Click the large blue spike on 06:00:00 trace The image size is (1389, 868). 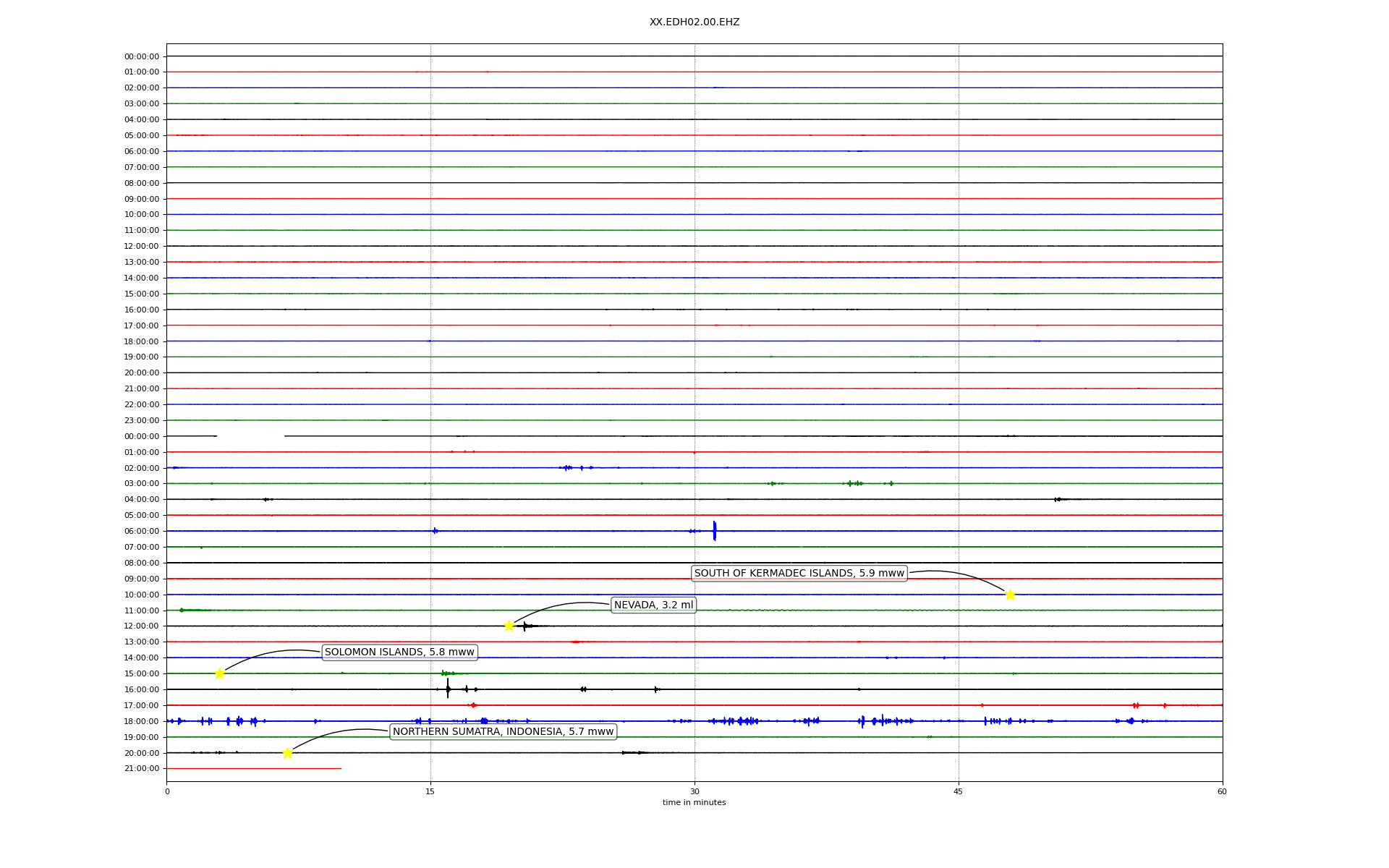coord(714,530)
